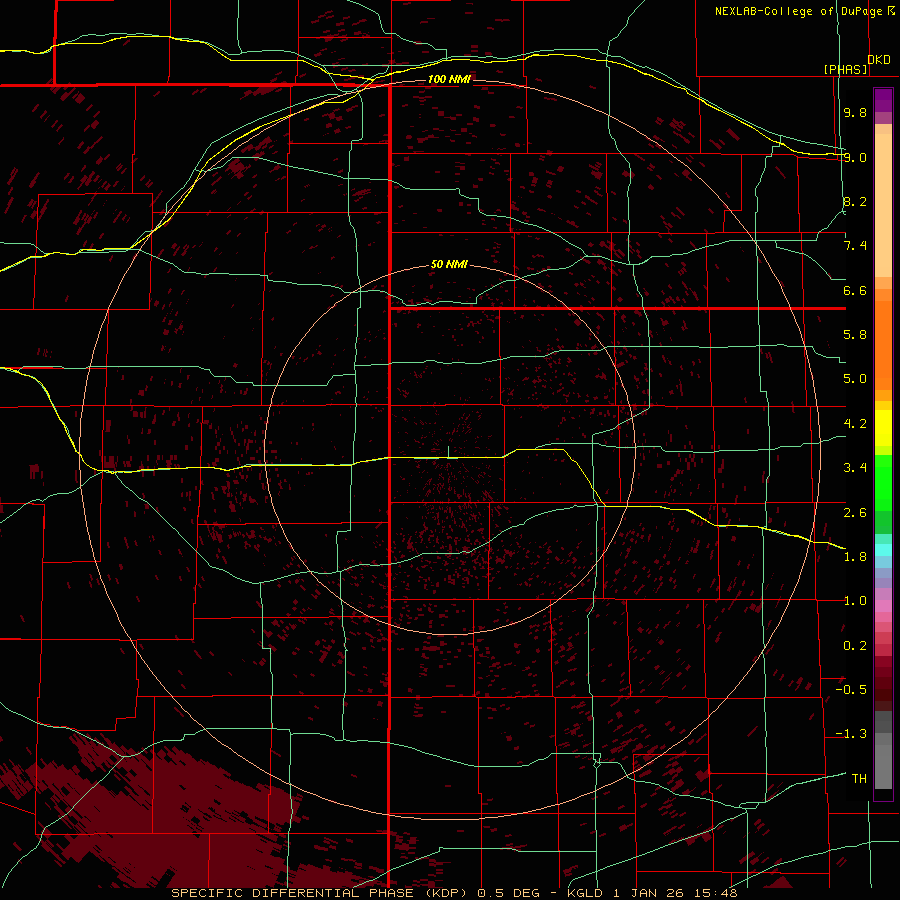Click the 100 NMI range ring label
This screenshot has height=900, width=900.
[x=449, y=79]
